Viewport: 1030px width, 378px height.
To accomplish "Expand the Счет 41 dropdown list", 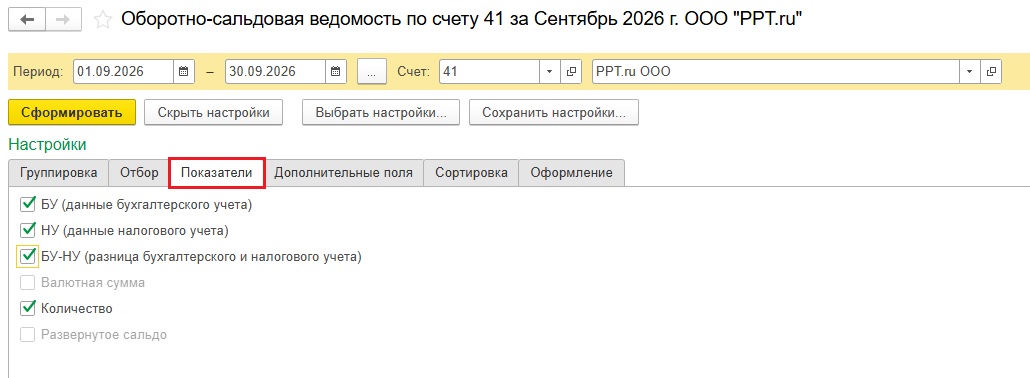I will (550, 72).
